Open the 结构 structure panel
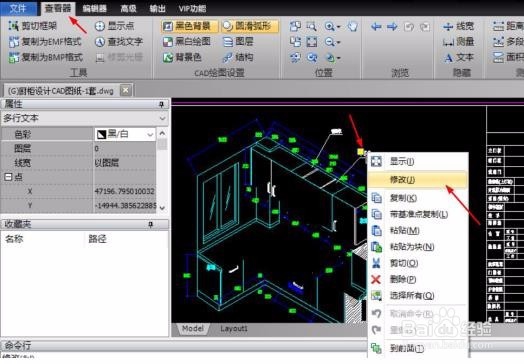This screenshot has height=364, width=524. (238, 57)
